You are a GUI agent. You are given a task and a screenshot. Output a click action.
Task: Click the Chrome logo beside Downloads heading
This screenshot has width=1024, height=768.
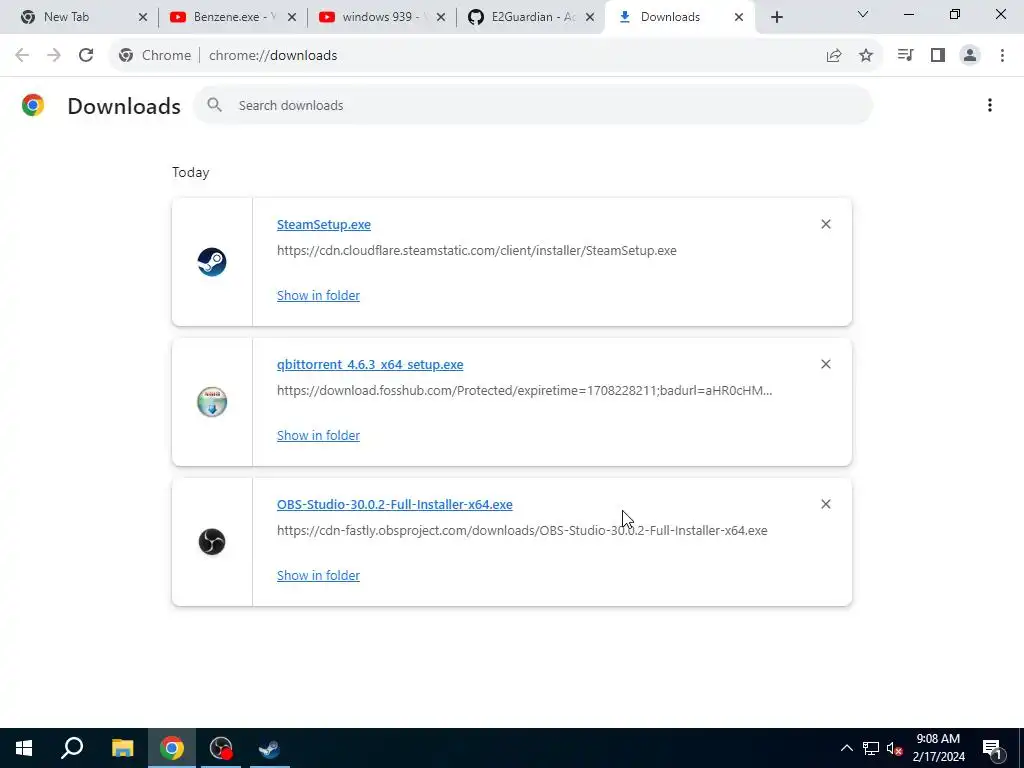point(33,105)
